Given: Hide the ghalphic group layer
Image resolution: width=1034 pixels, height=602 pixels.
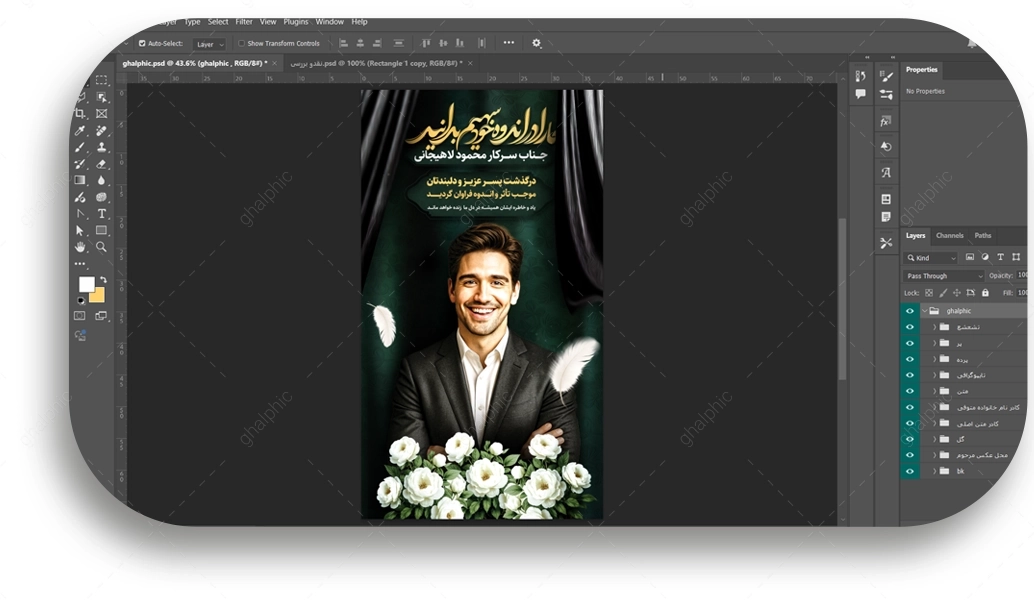Looking at the screenshot, I should 910,311.
